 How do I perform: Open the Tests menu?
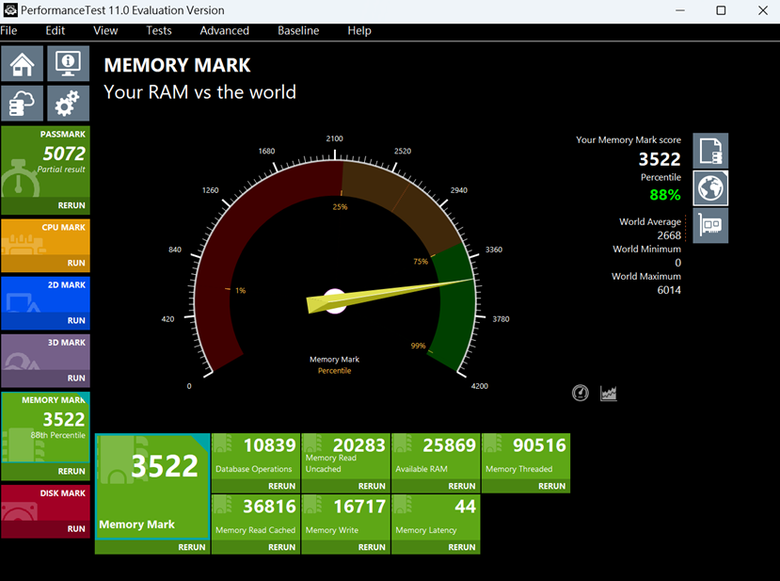point(159,31)
